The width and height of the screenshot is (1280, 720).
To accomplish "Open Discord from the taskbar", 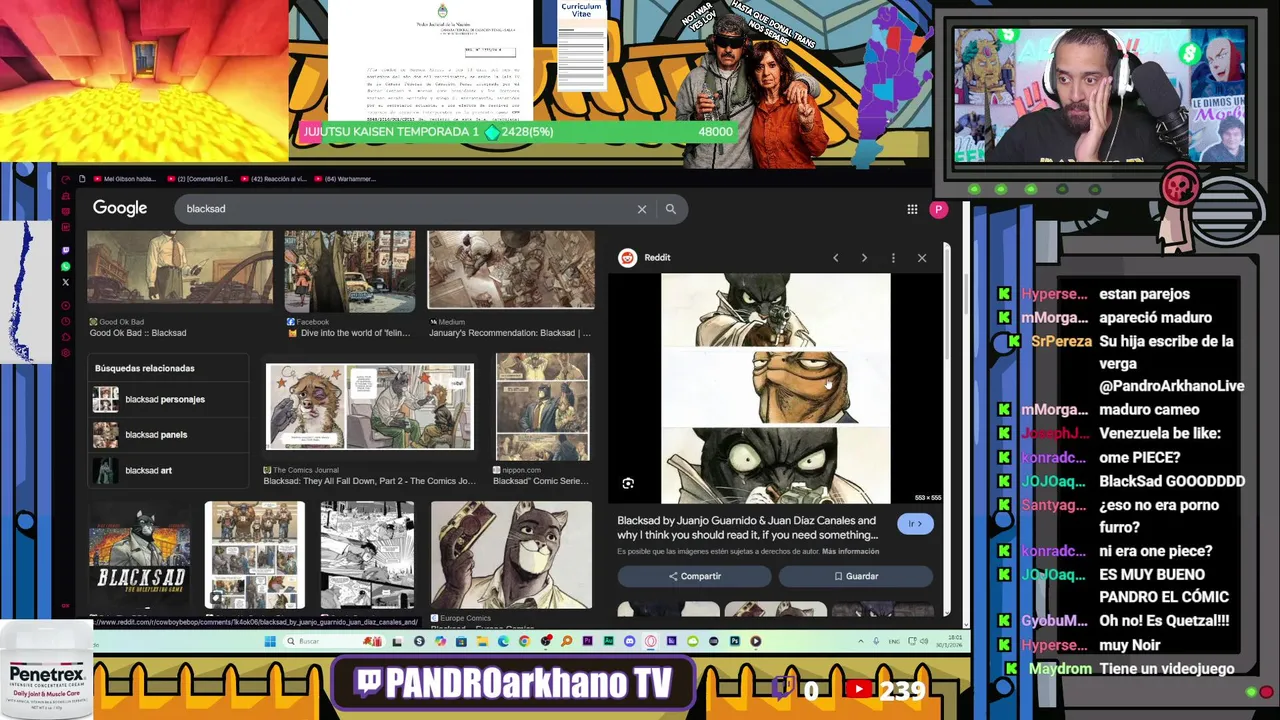I will pyautogui.click(x=629, y=641).
